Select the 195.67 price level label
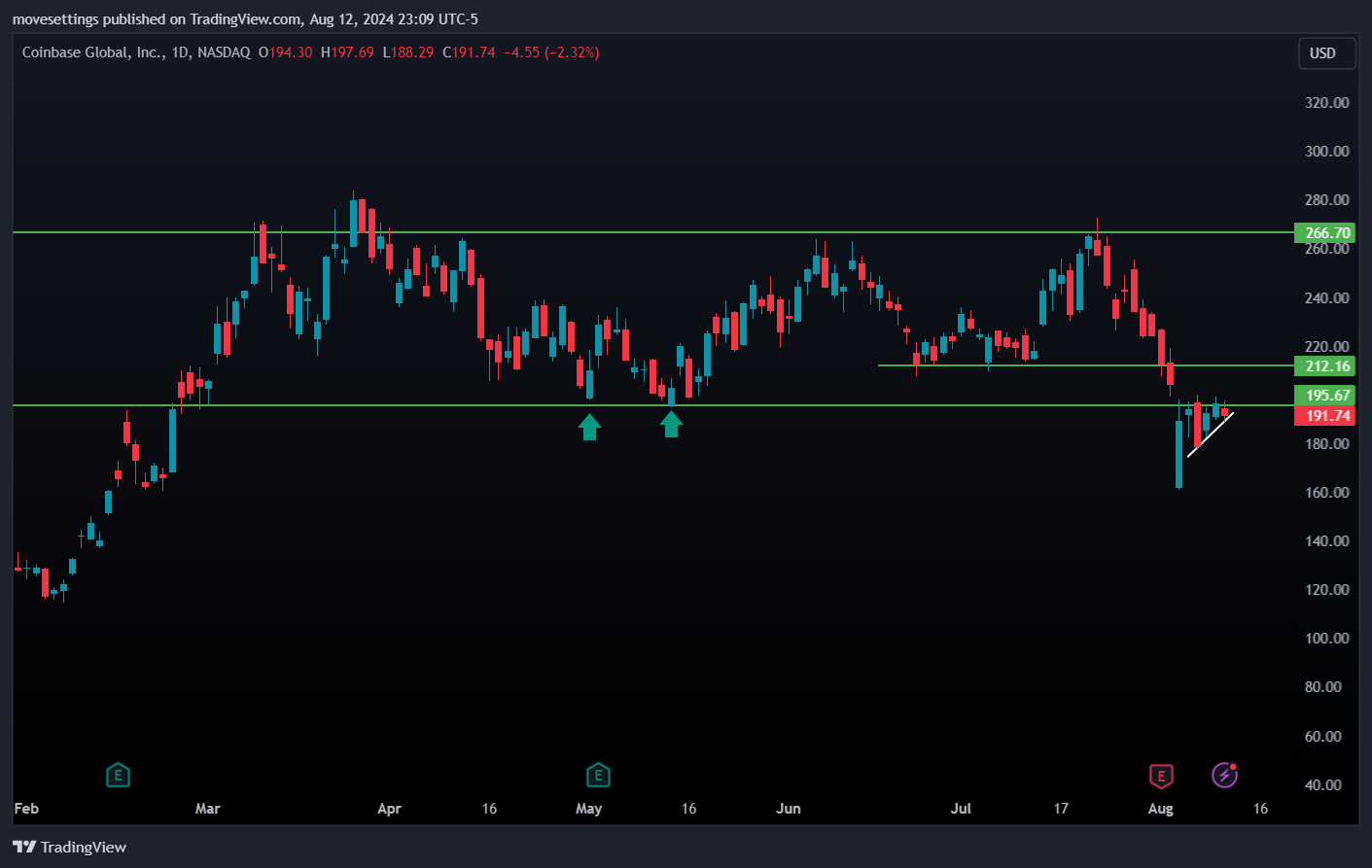The width and height of the screenshot is (1372, 868). click(x=1324, y=396)
